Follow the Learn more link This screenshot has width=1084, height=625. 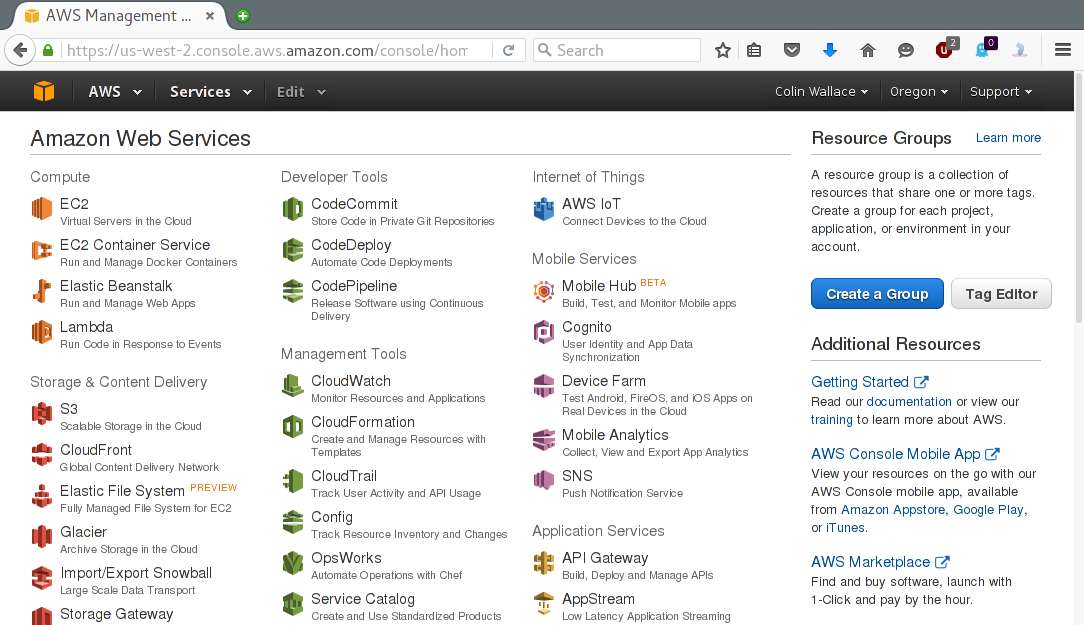pos(1008,138)
